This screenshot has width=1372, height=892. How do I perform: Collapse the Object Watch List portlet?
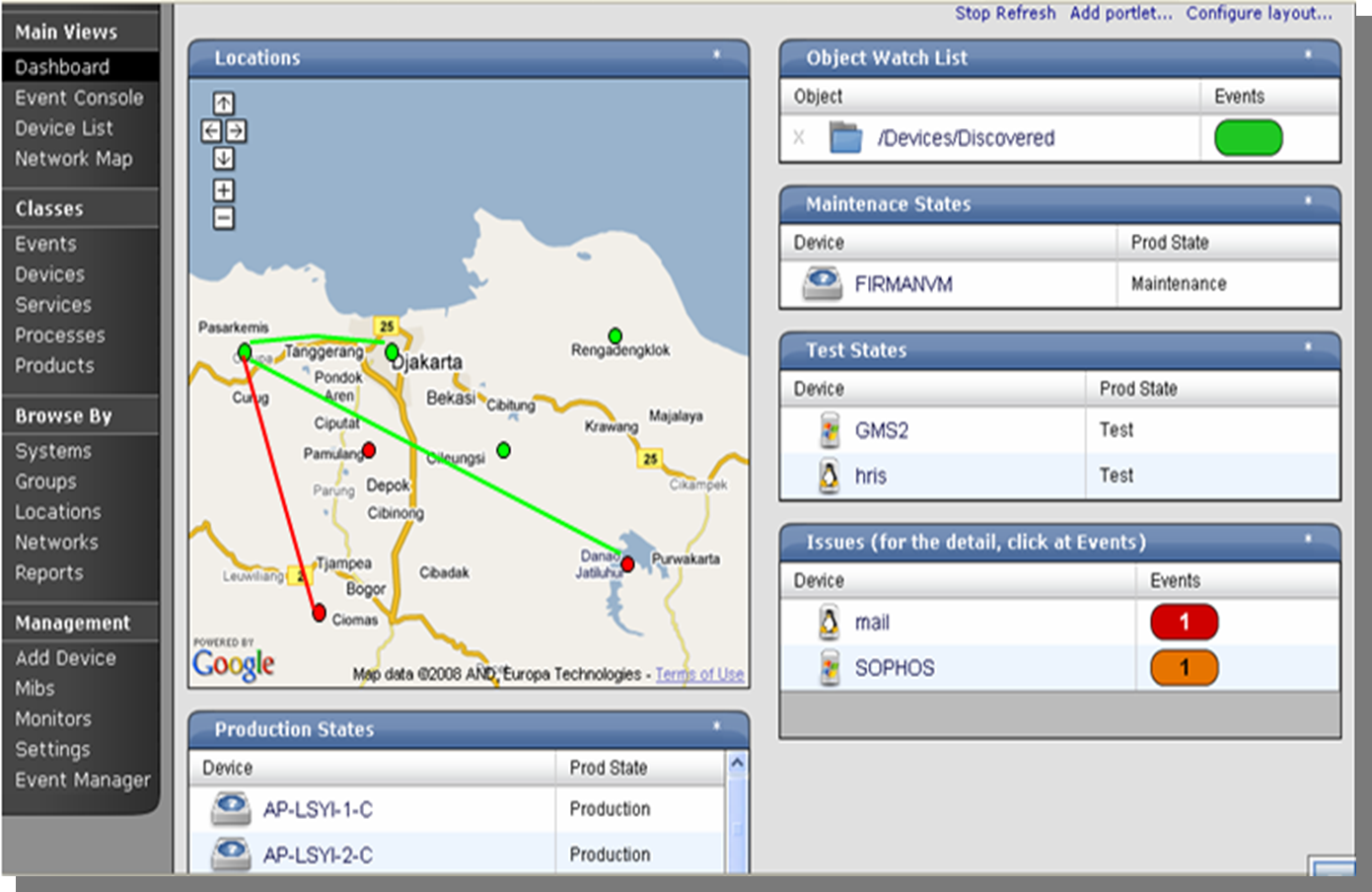coord(1308,55)
